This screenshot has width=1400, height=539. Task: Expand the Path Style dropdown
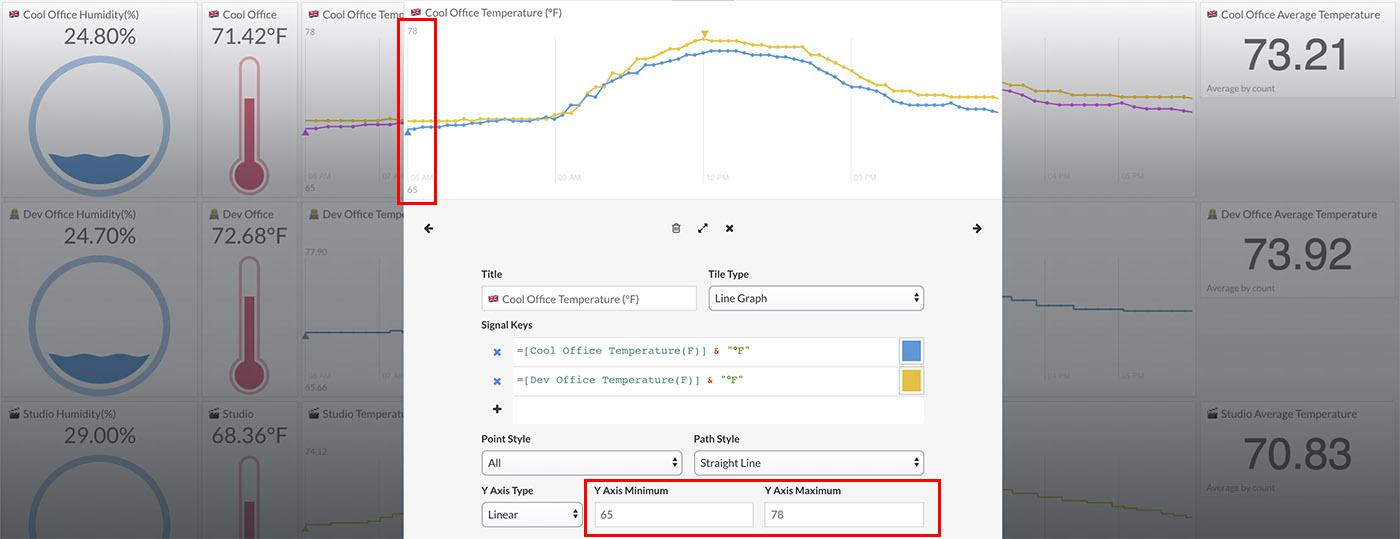808,463
